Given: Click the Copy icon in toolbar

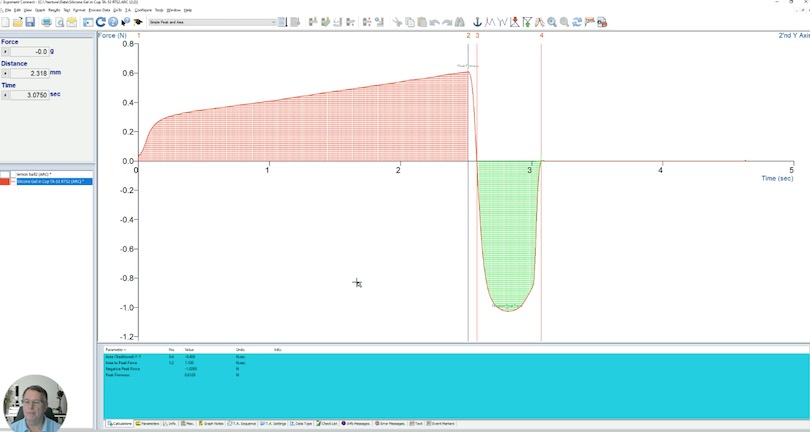Looking at the screenshot, I should pos(410,22).
